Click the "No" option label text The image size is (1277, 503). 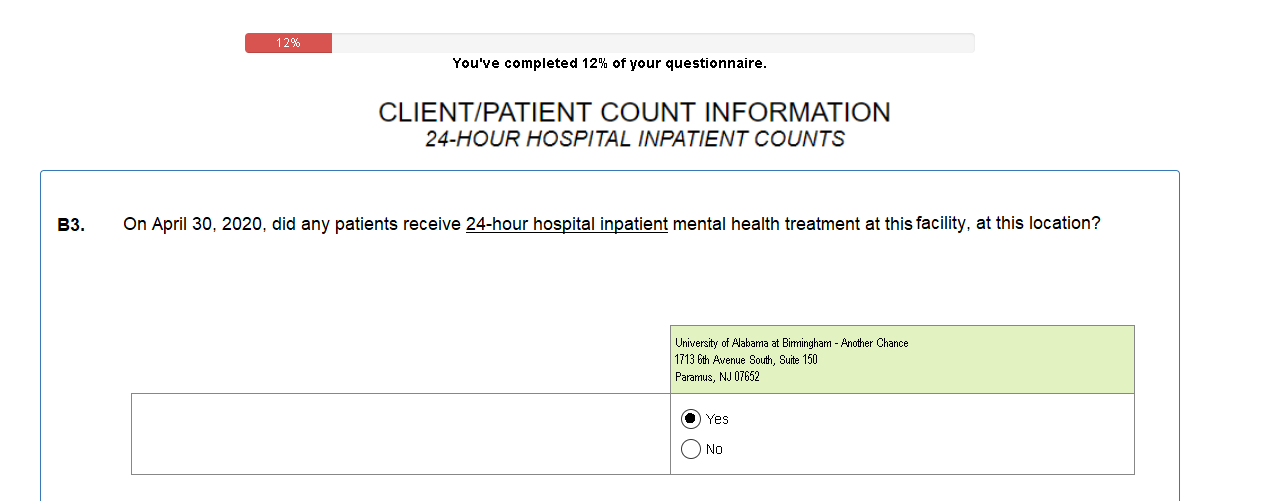[x=714, y=449]
